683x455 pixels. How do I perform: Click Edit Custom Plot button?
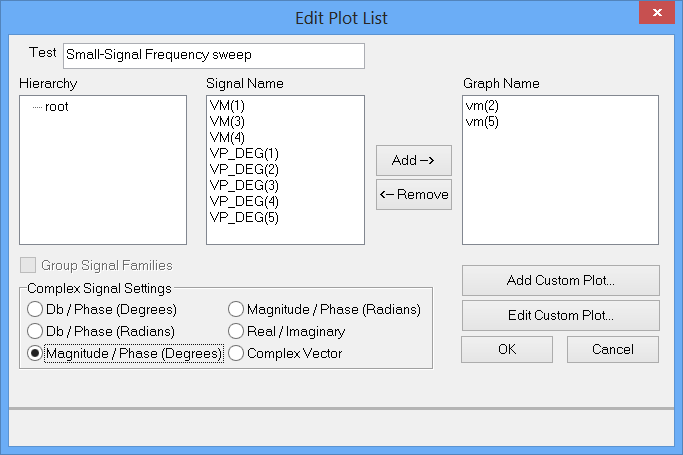(x=560, y=315)
